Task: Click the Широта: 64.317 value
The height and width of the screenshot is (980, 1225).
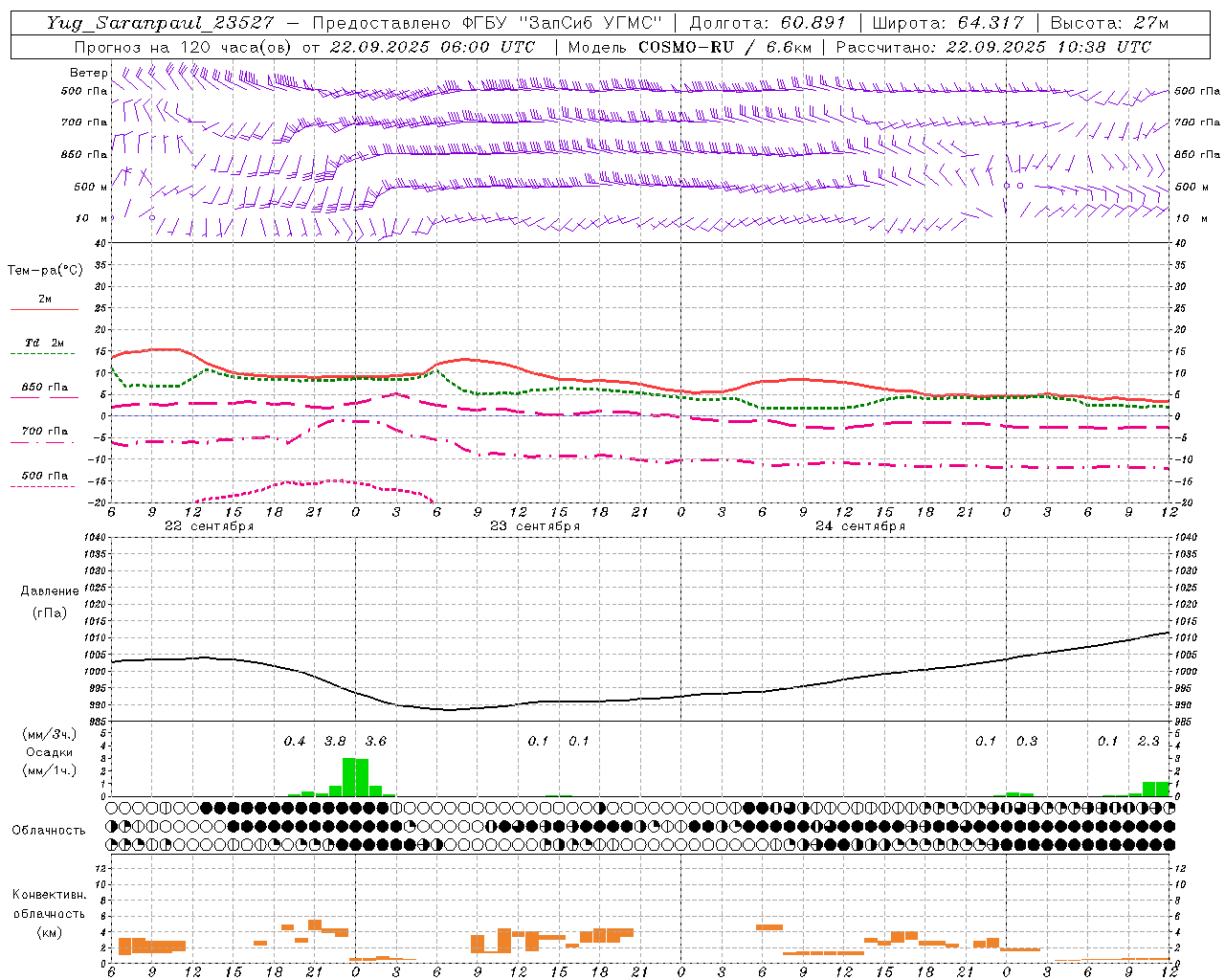Action: point(947,23)
